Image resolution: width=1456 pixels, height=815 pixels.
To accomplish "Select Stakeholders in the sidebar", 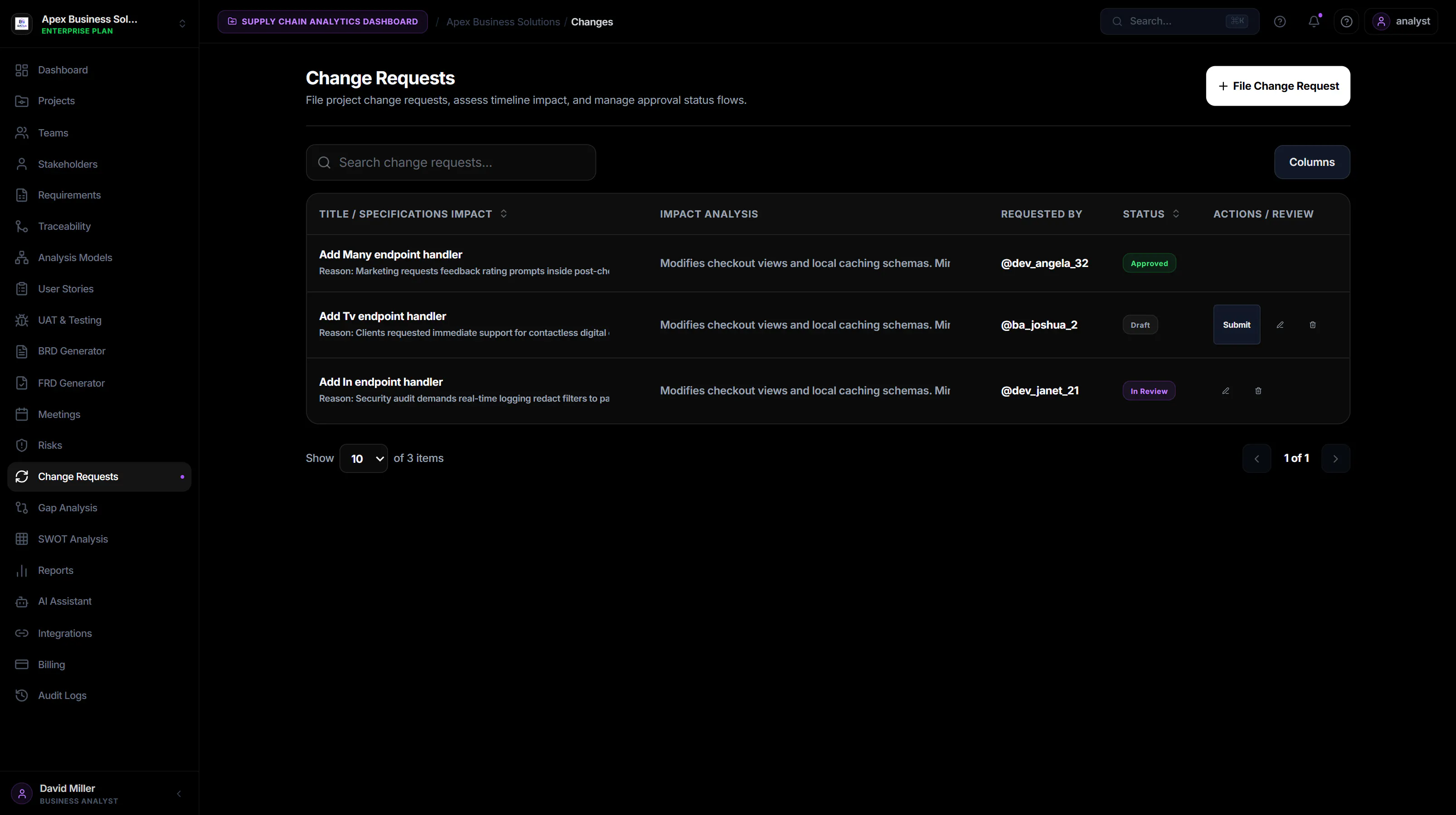I will point(99,164).
